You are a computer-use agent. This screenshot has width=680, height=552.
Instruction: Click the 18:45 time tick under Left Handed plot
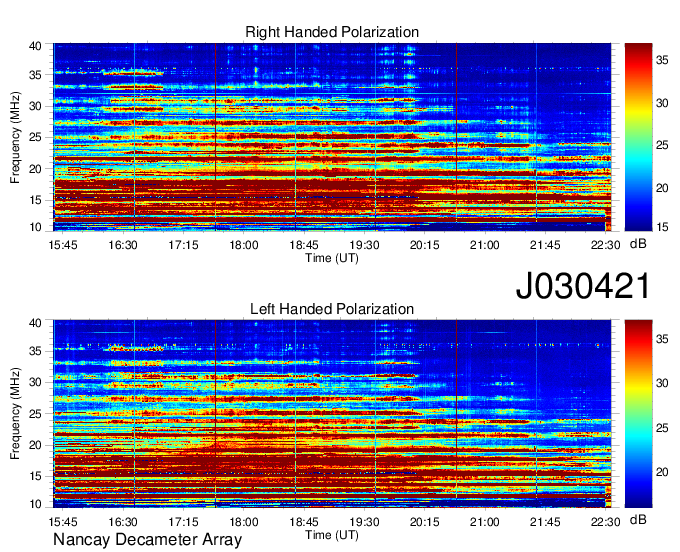304,522
